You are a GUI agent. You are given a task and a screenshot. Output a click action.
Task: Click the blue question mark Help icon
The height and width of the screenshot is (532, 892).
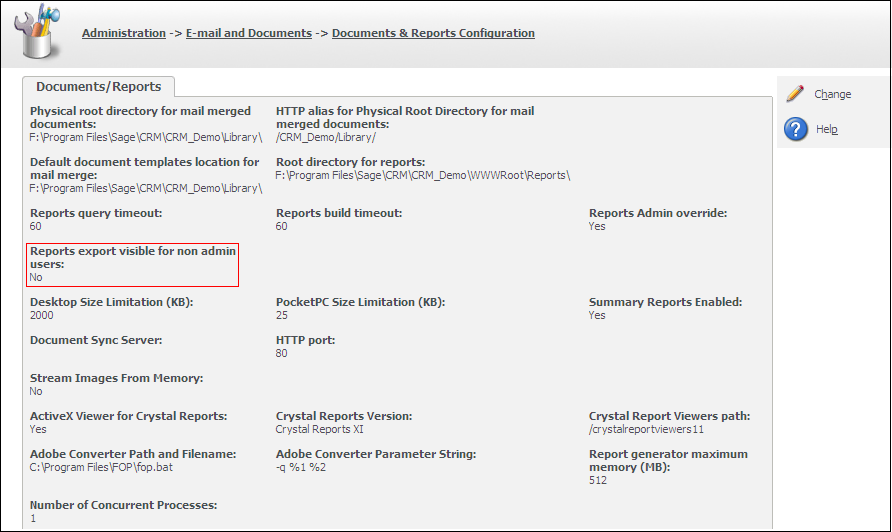[x=796, y=129]
